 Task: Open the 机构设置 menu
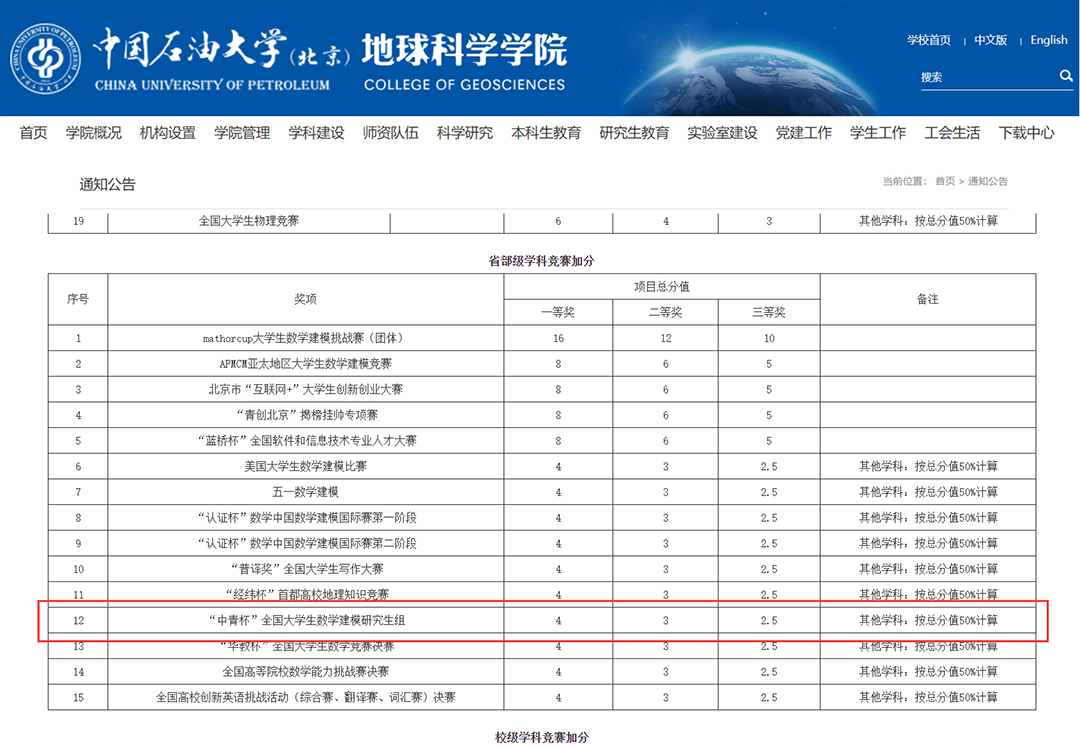click(167, 132)
